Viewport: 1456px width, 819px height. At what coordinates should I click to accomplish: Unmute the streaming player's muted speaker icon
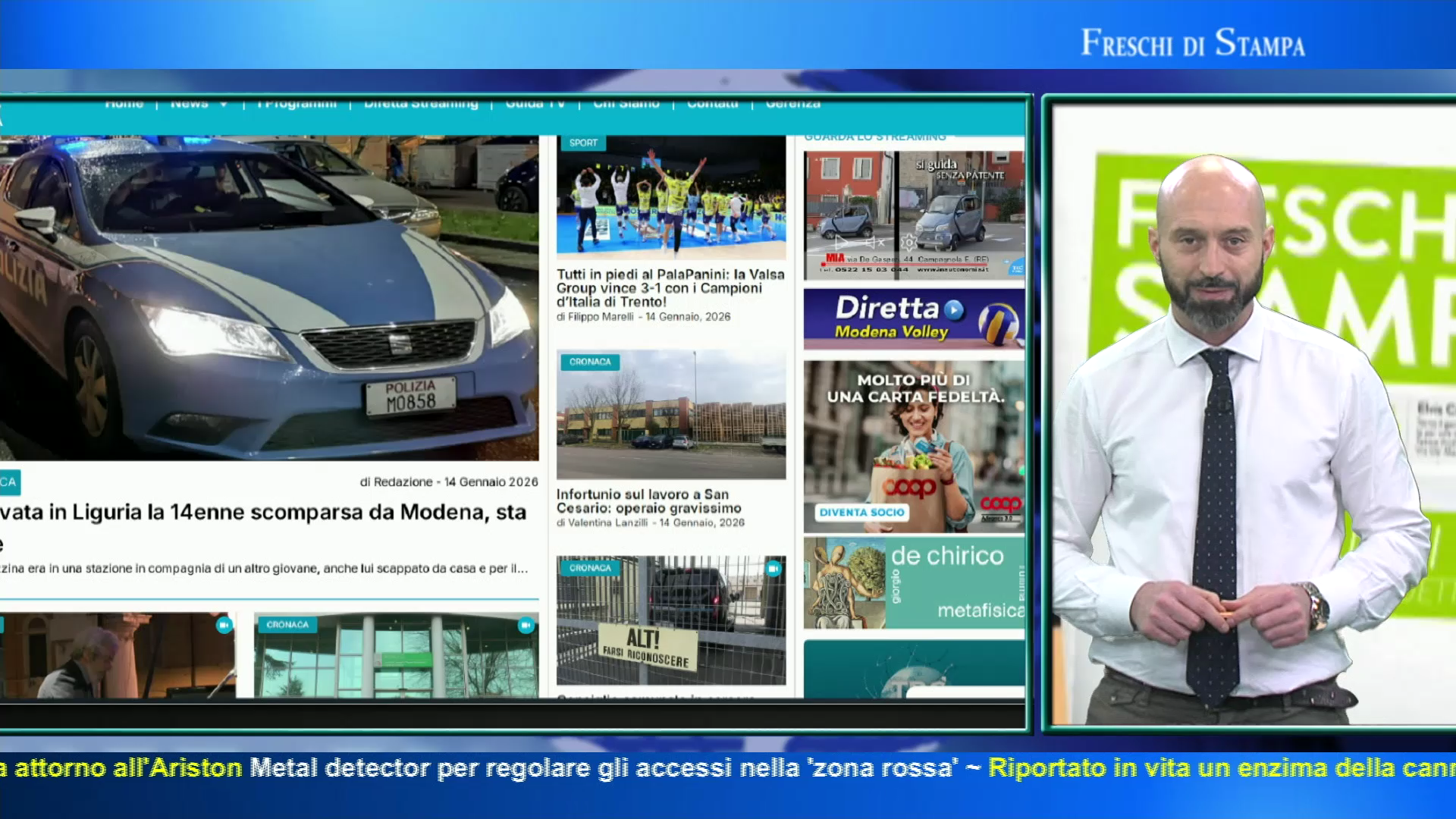[x=874, y=243]
